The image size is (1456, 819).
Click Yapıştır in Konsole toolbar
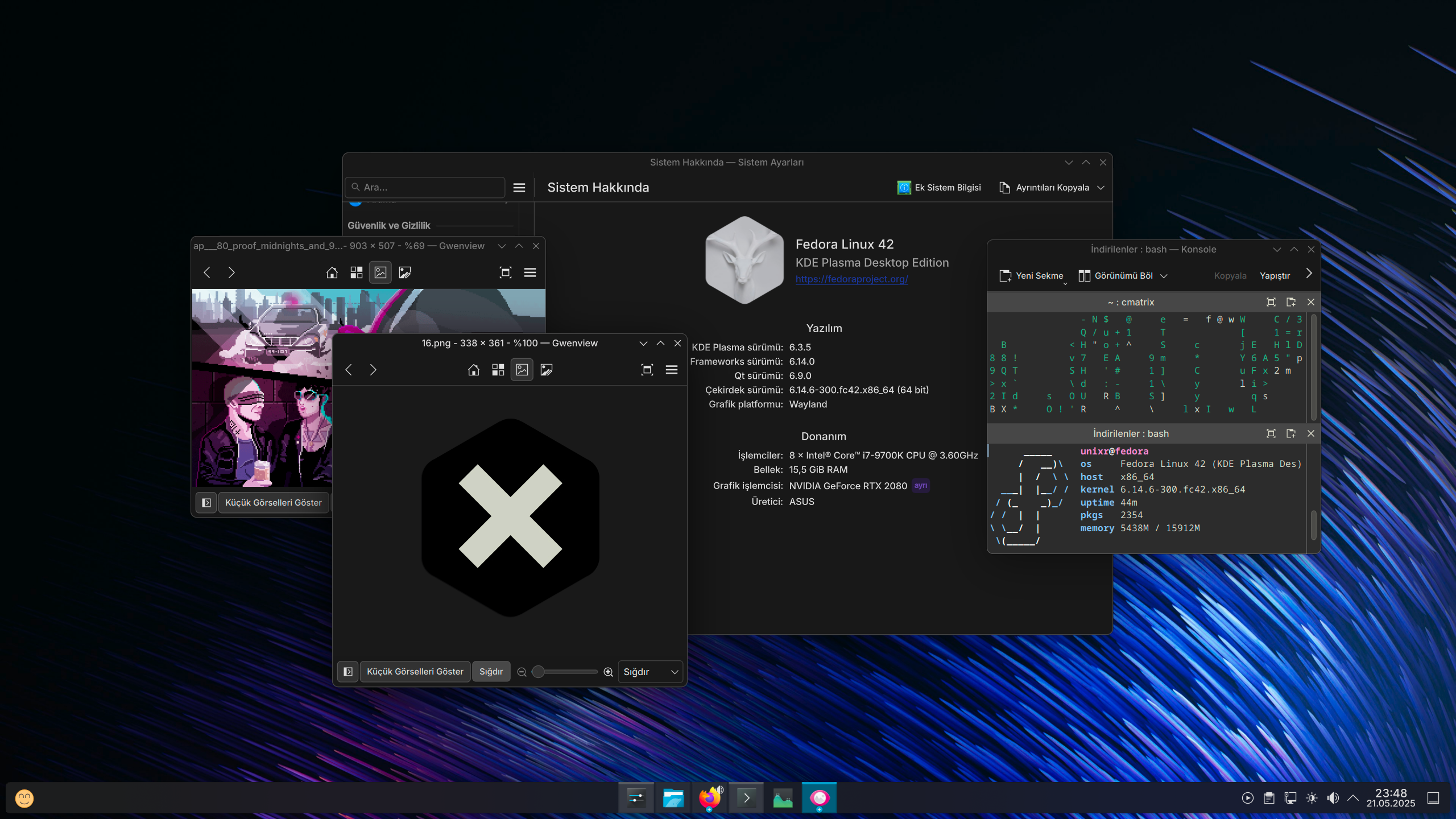click(1275, 276)
